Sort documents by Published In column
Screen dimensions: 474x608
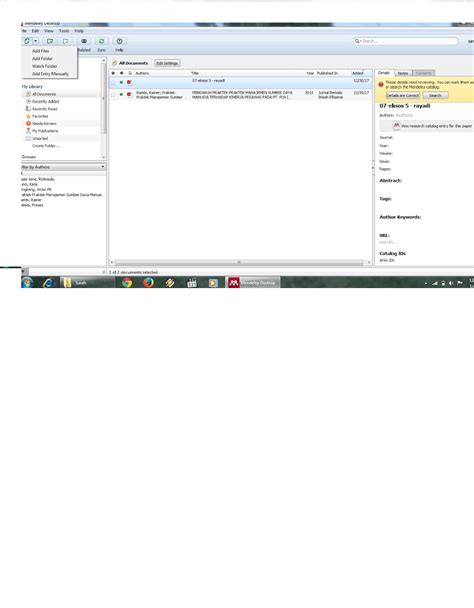[327, 73]
